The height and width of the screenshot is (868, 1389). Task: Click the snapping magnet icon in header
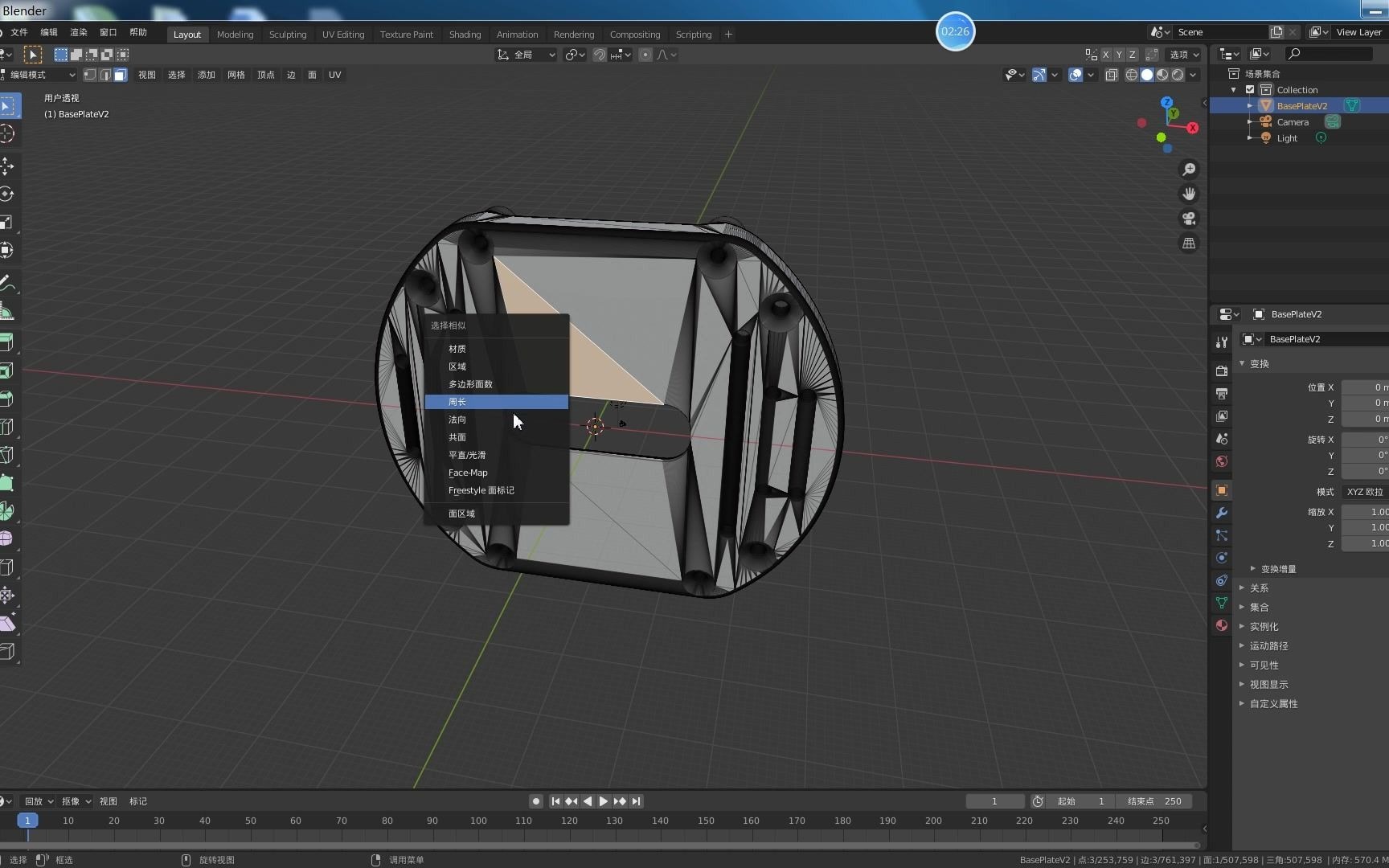(600, 55)
